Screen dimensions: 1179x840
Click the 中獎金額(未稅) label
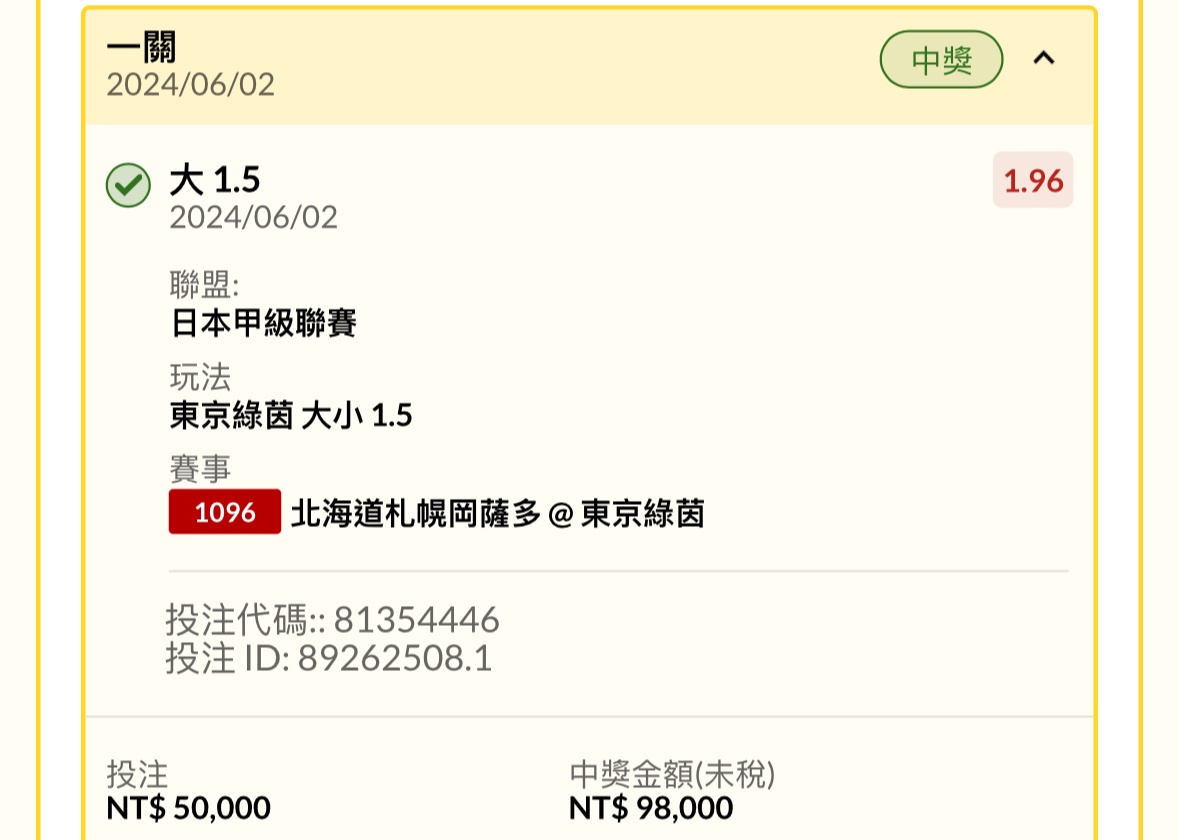(x=672, y=774)
